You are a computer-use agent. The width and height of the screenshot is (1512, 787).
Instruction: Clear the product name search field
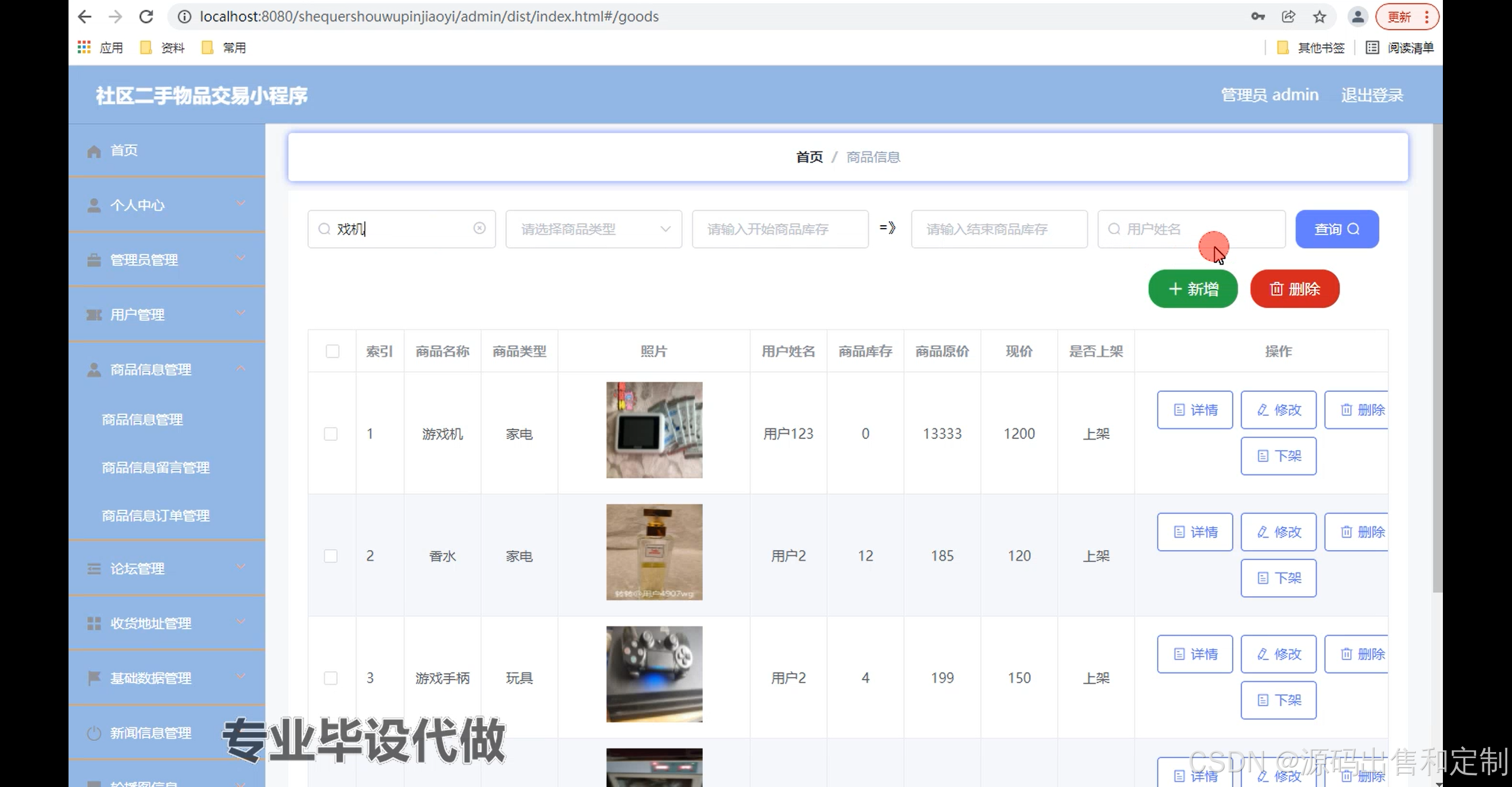pos(479,228)
